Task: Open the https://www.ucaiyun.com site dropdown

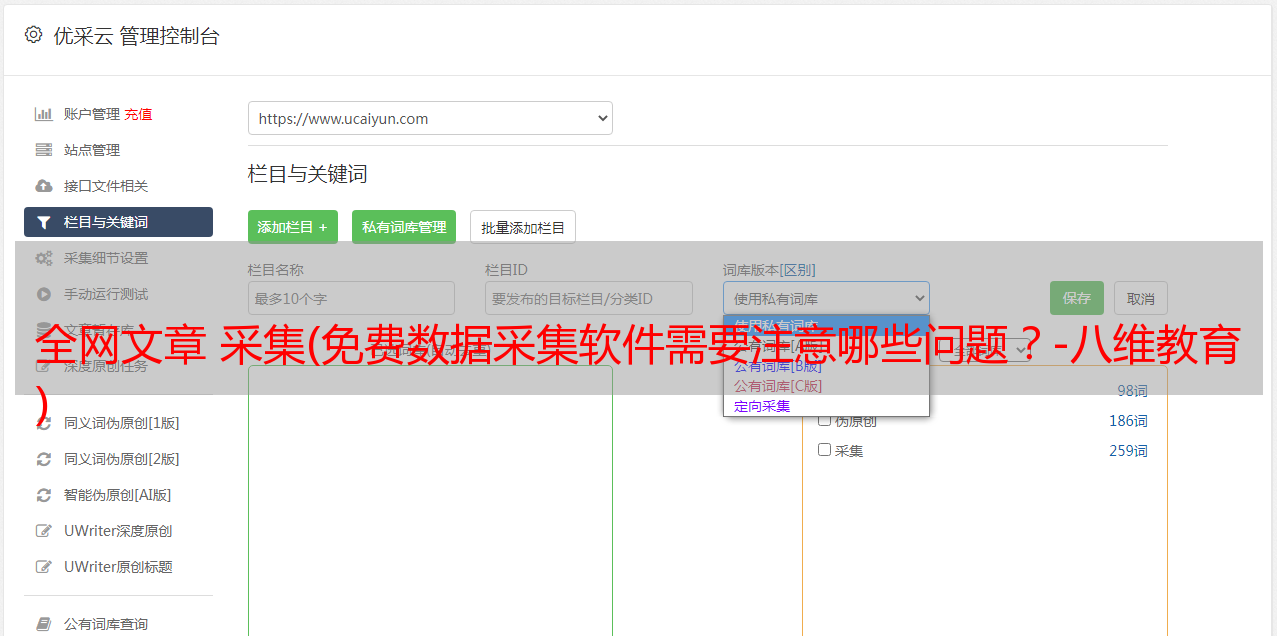Action: [430, 118]
